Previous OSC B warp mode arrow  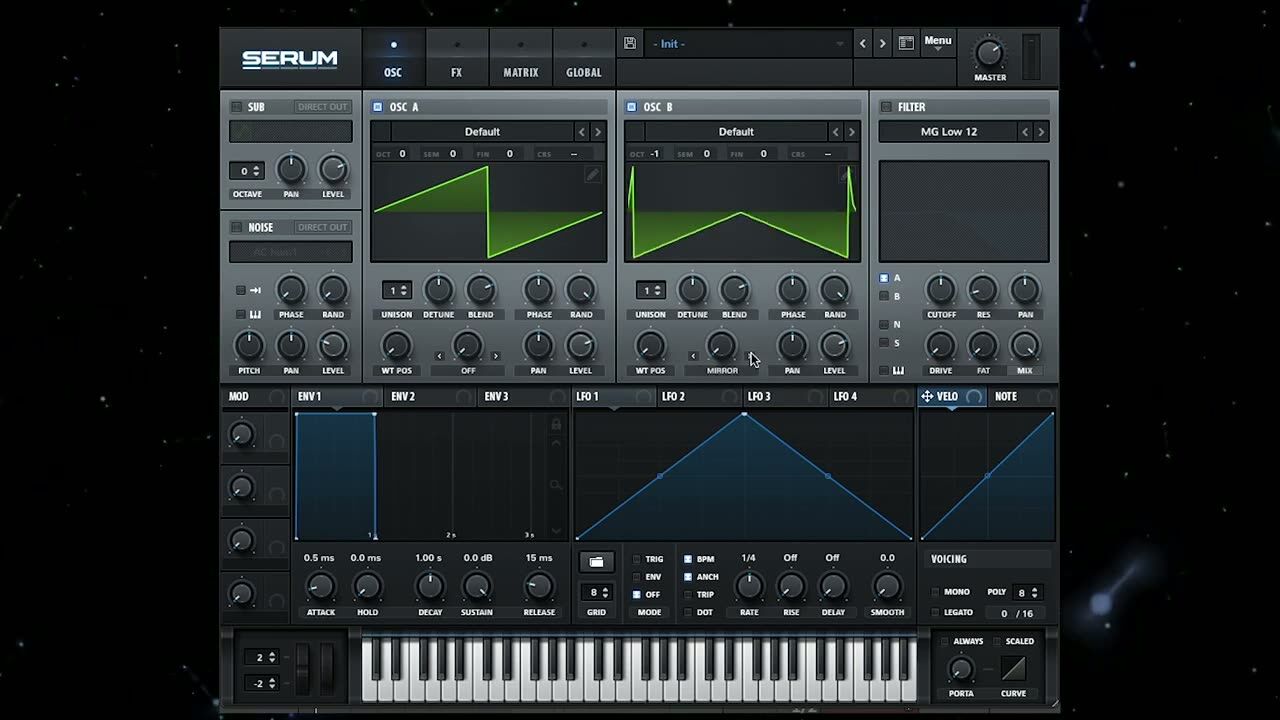[x=693, y=355]
